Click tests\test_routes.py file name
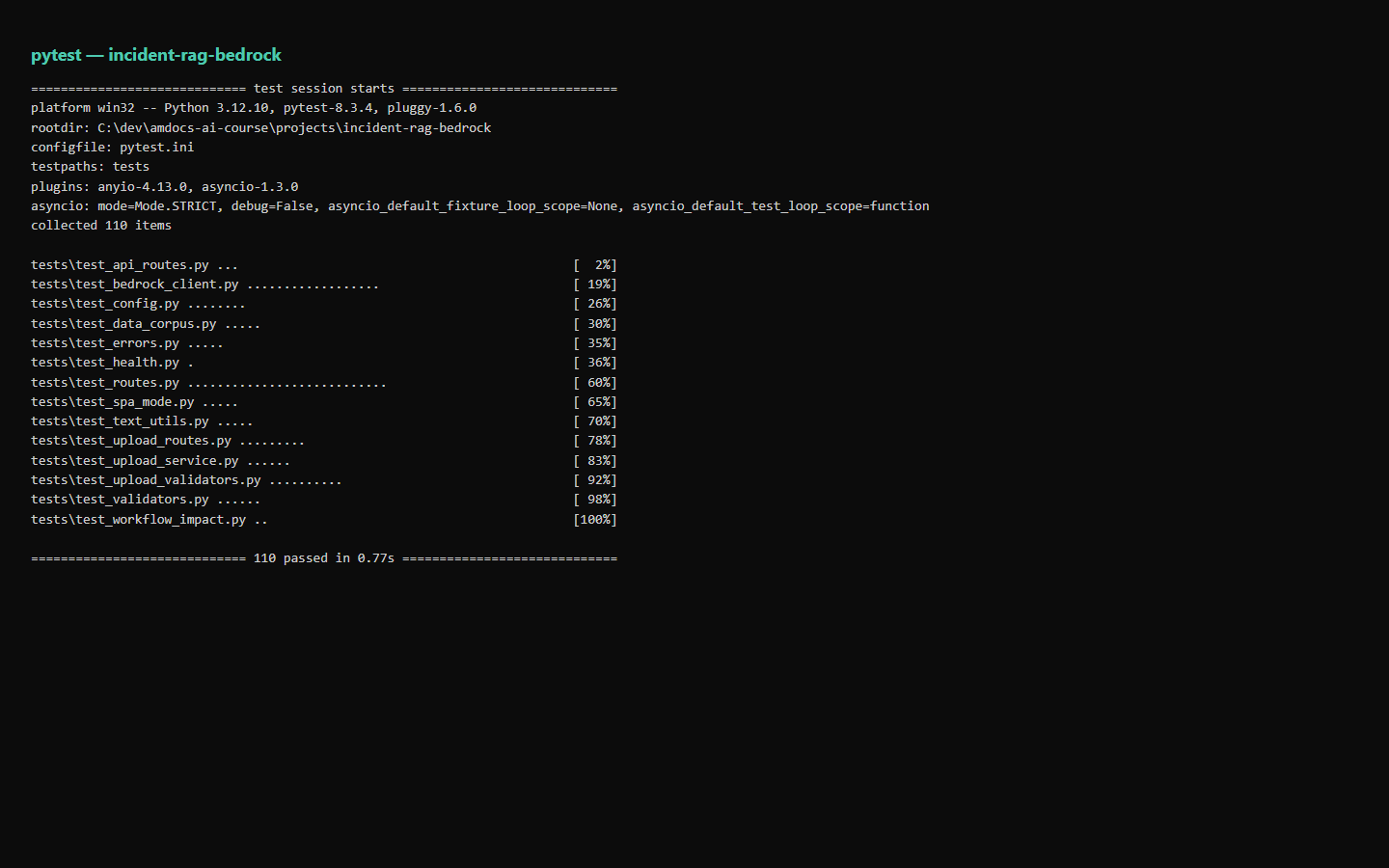Screen dimensions: 1389x868 [105, 383]
